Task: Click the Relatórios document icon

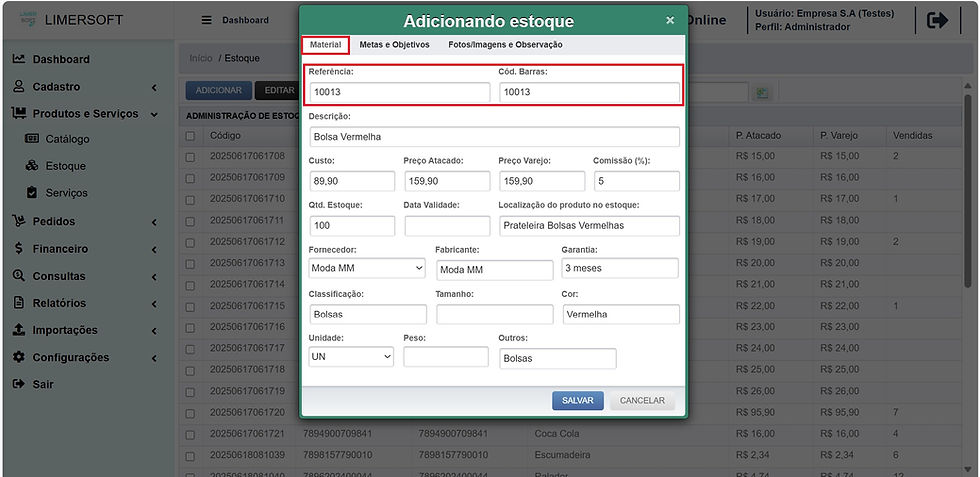Action: [x=19, y=303]
